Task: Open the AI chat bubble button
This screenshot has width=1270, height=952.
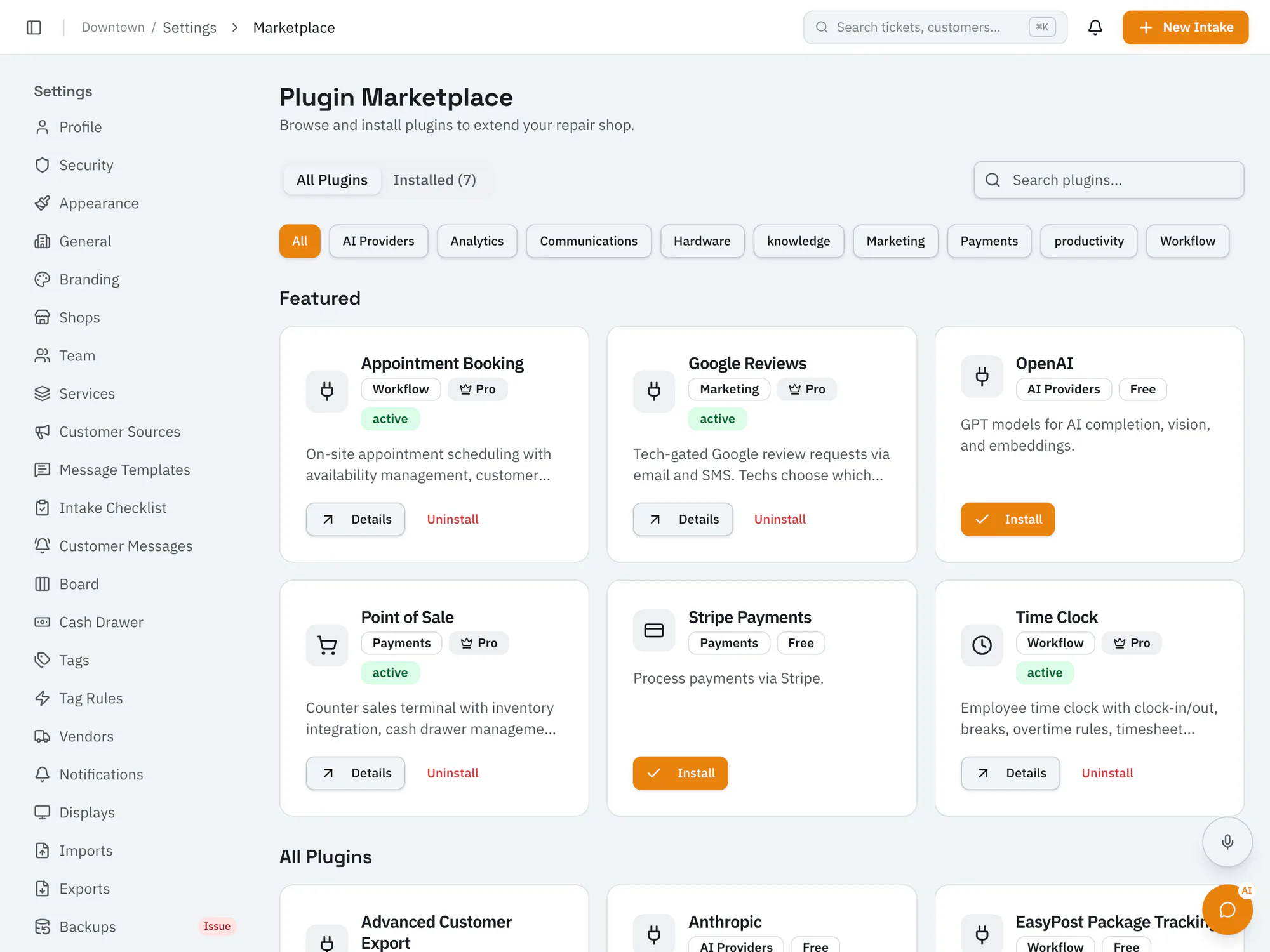Action: coord(1227,909)
